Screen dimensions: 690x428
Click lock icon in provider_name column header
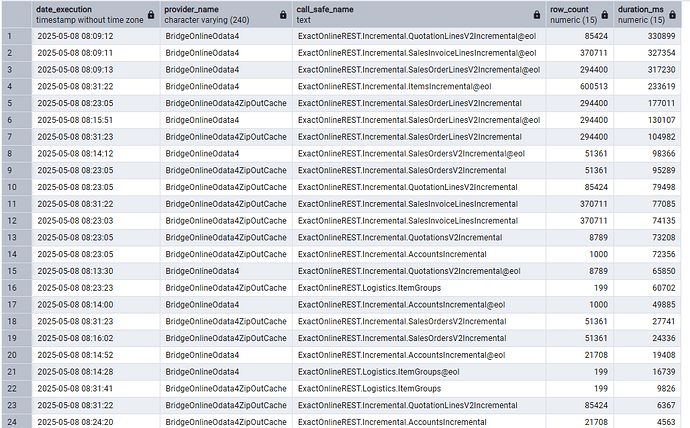(283, 15)
